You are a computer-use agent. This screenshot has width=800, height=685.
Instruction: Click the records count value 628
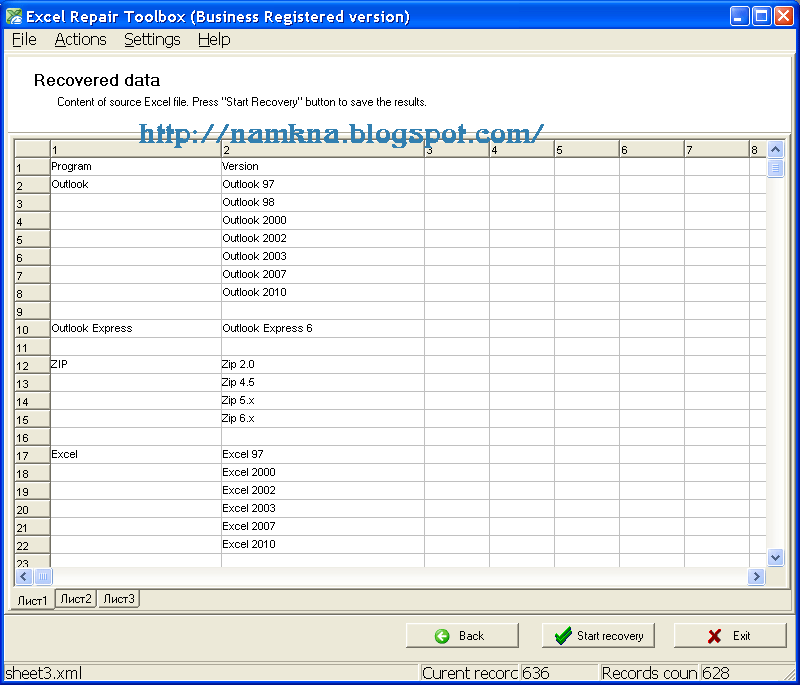(x=715, y=673)
